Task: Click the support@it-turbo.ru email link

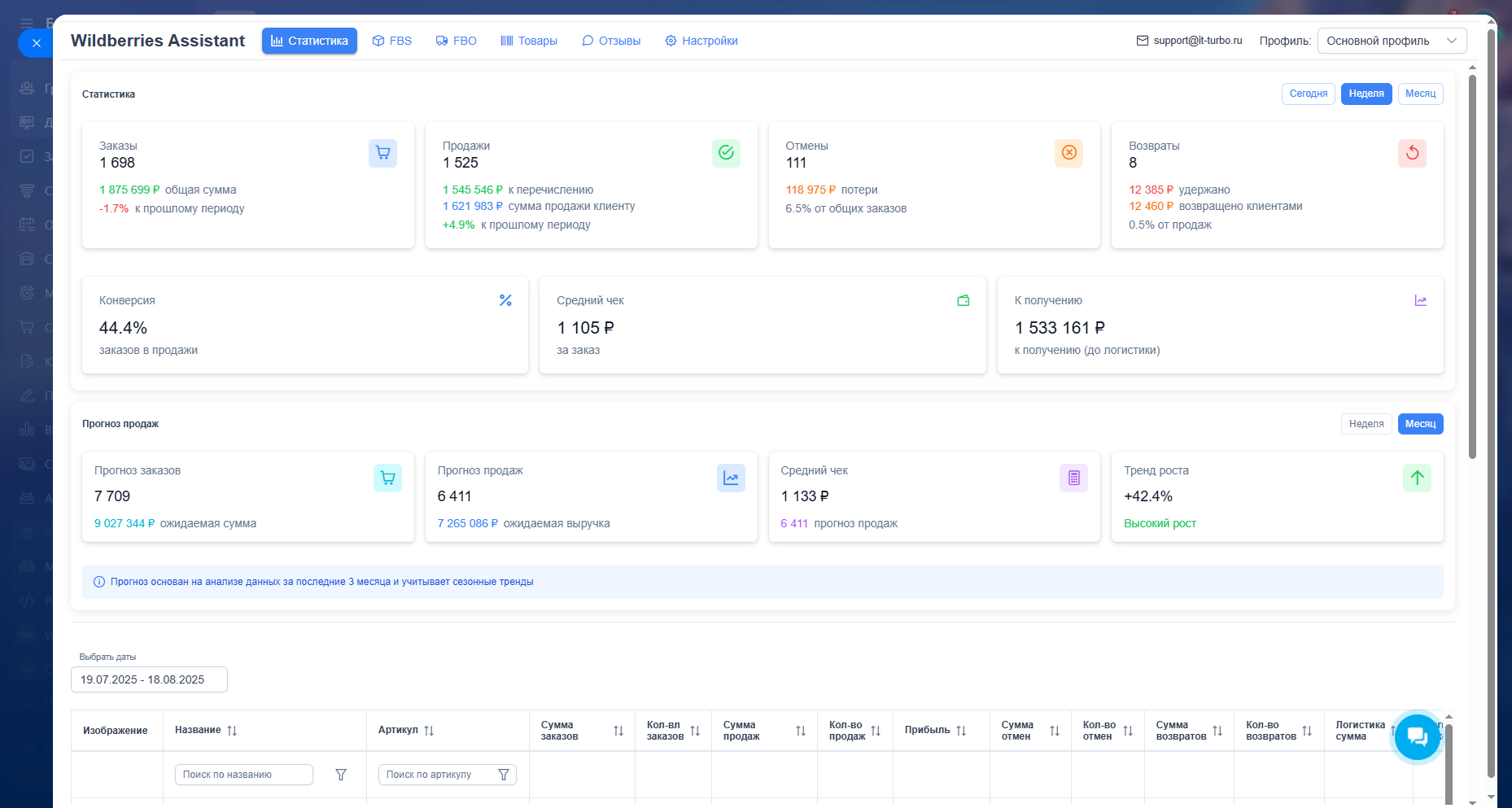Action: (x=1197, y=41)
